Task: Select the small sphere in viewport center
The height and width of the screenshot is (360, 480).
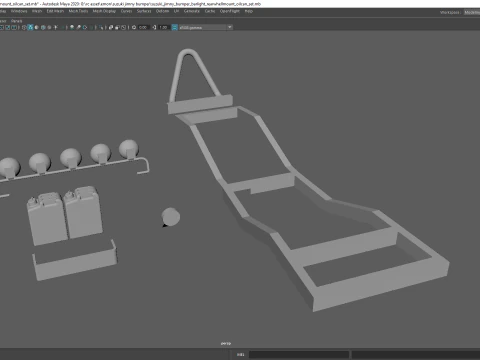Action: 171,217
